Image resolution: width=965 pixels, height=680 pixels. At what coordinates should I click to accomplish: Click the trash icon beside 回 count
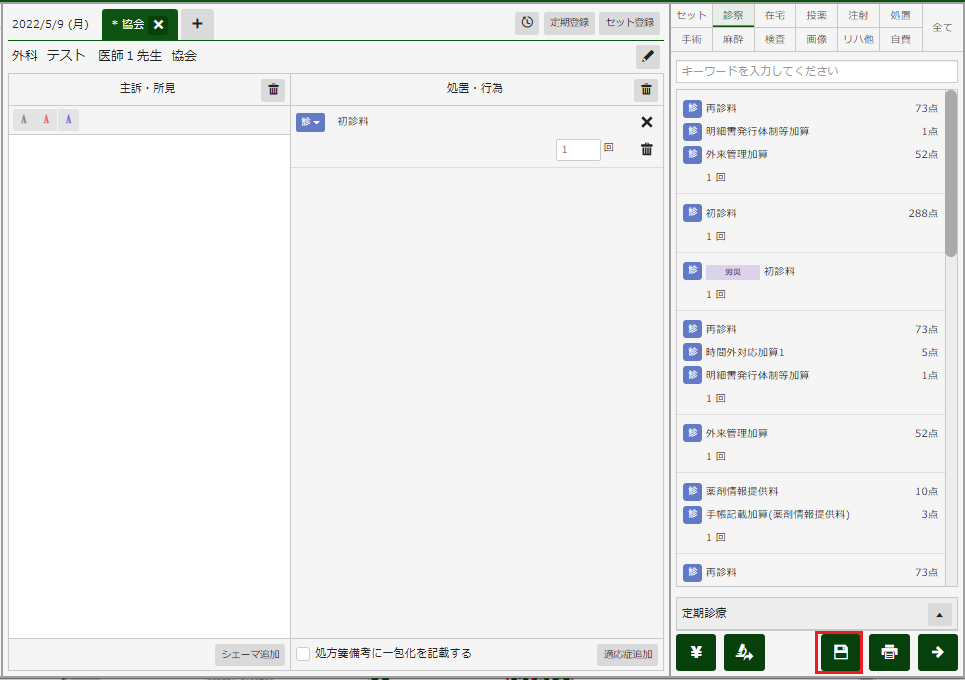click(x=646, y=149)
